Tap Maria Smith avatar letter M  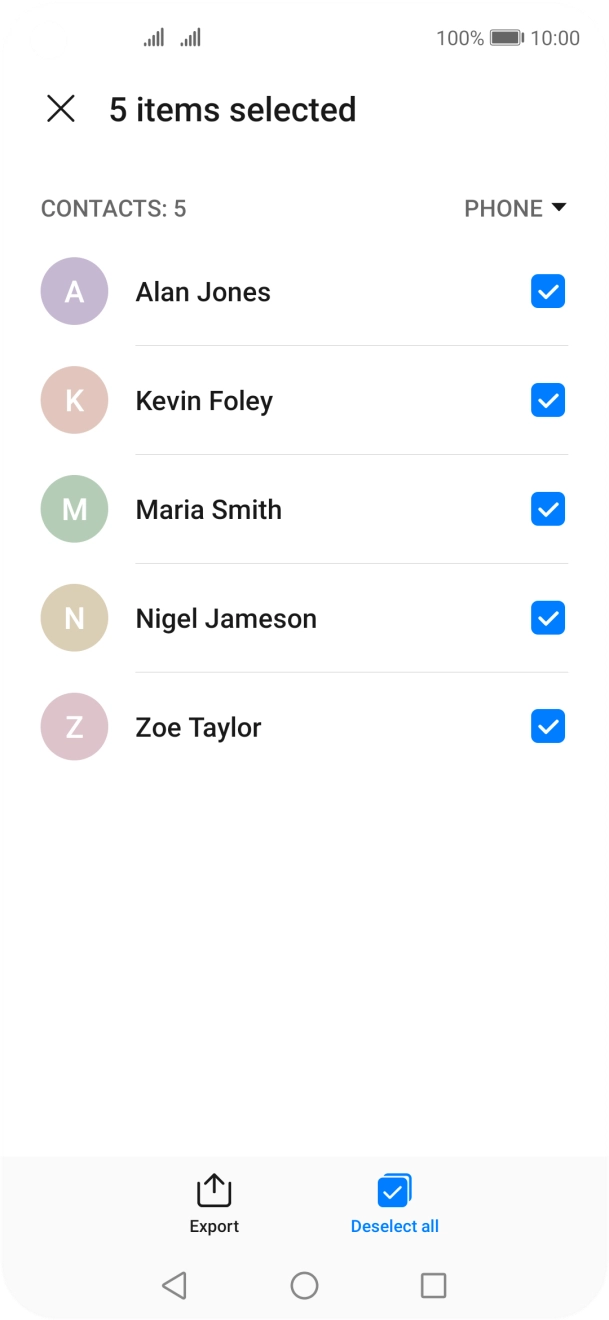(x=74, y=509)
